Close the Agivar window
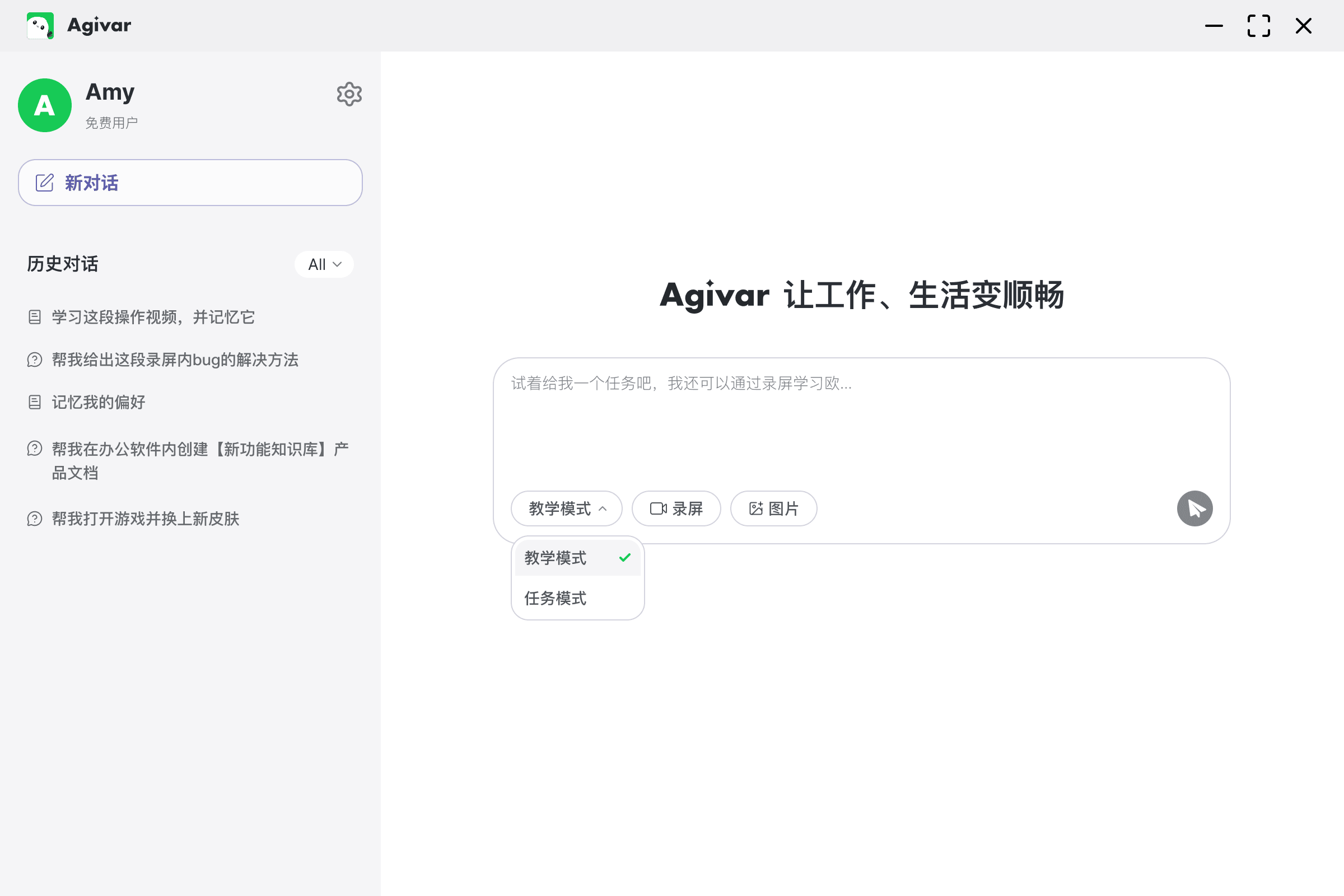1344x896 pixels. pyautogui.click(x=1304, y=26)
